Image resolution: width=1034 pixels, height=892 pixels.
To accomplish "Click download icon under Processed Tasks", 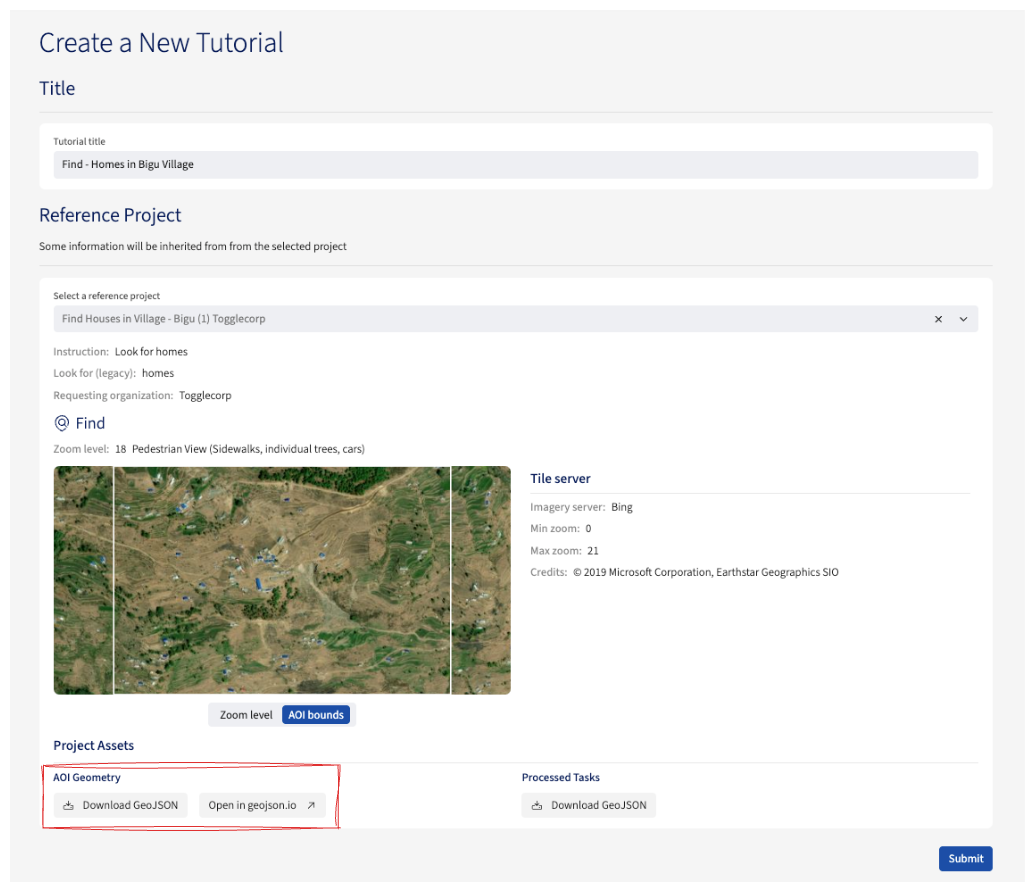I will (x=537, y=806).
